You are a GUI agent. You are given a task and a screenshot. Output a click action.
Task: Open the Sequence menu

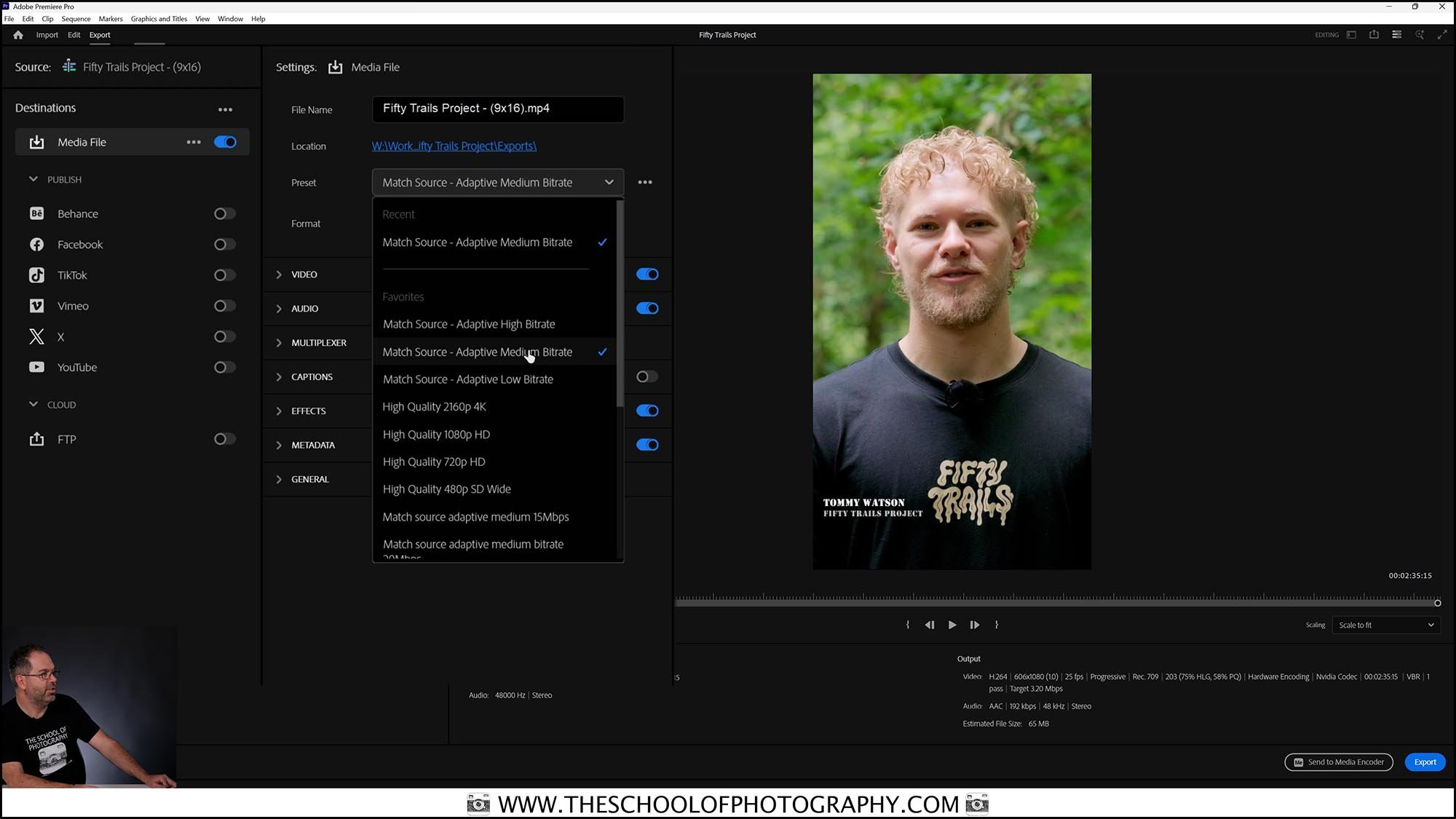76,18
